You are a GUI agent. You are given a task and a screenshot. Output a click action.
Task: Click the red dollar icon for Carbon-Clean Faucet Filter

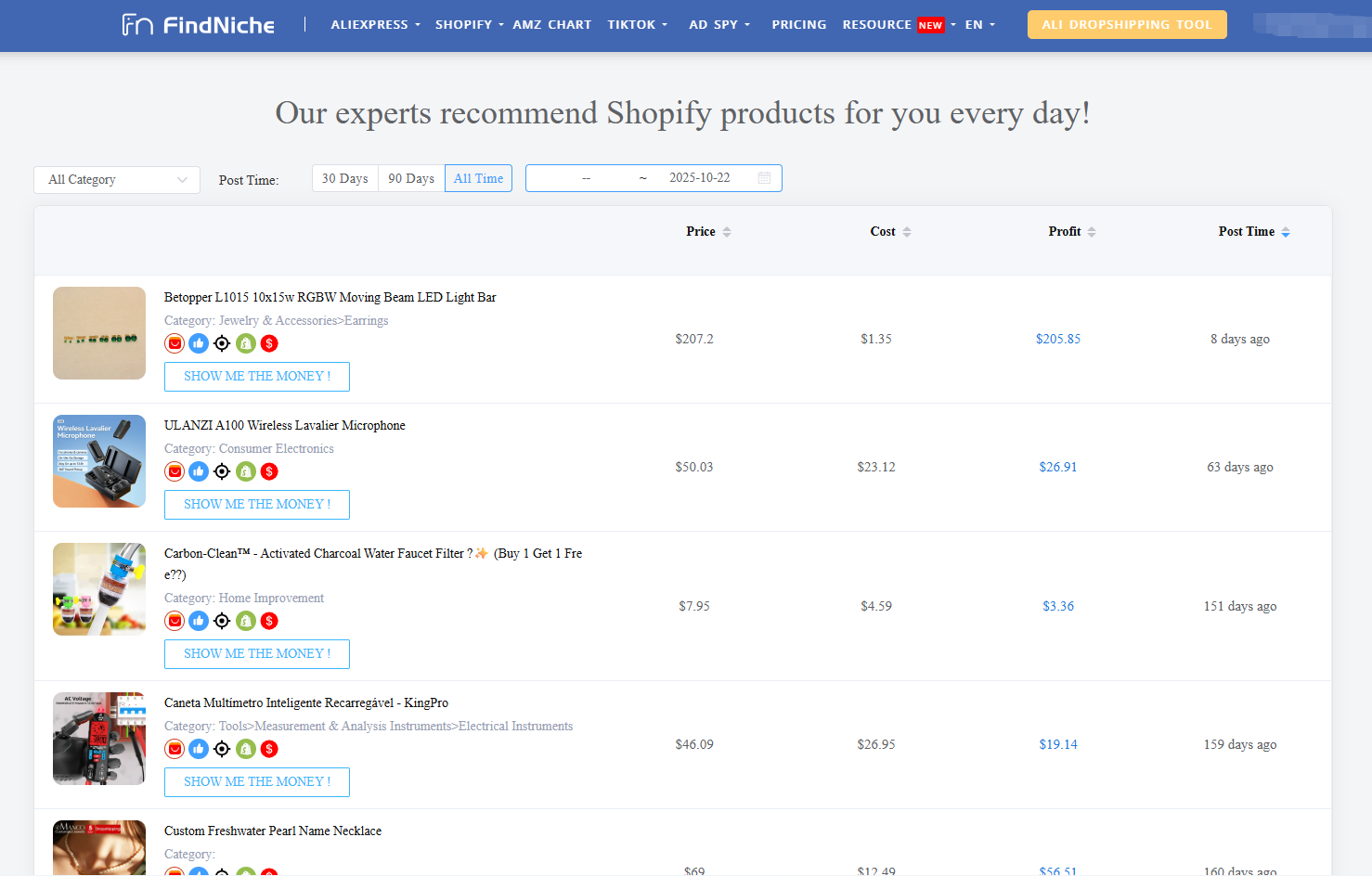(x=269, y=621)
